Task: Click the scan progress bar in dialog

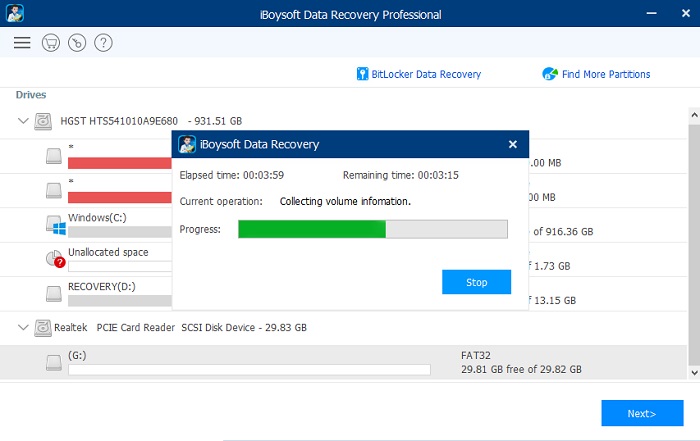Action: click(373, 229)
